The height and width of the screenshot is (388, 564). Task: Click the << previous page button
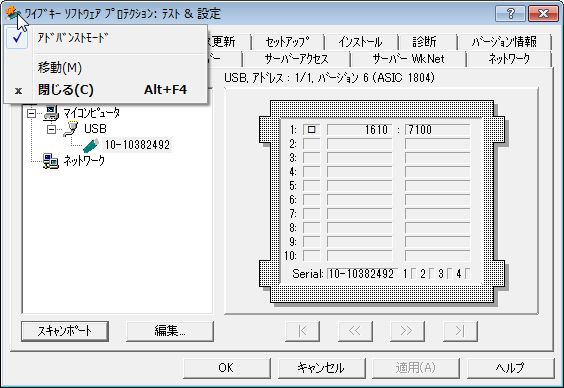point(355,331)
